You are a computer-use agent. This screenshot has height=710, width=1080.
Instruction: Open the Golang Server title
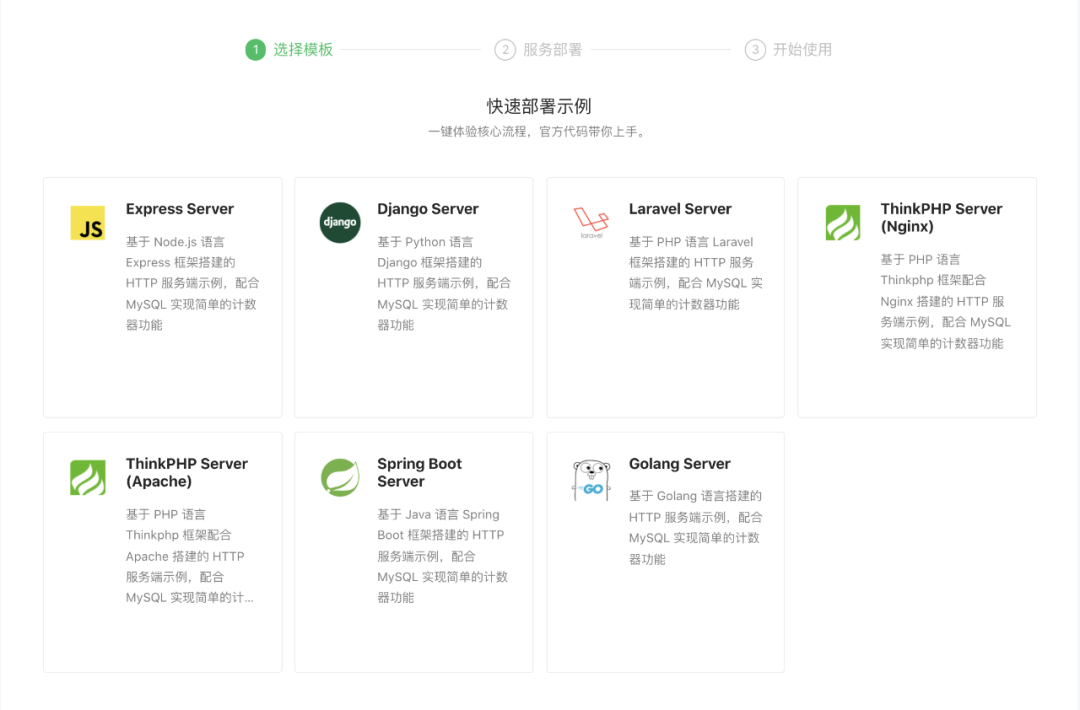679,463
